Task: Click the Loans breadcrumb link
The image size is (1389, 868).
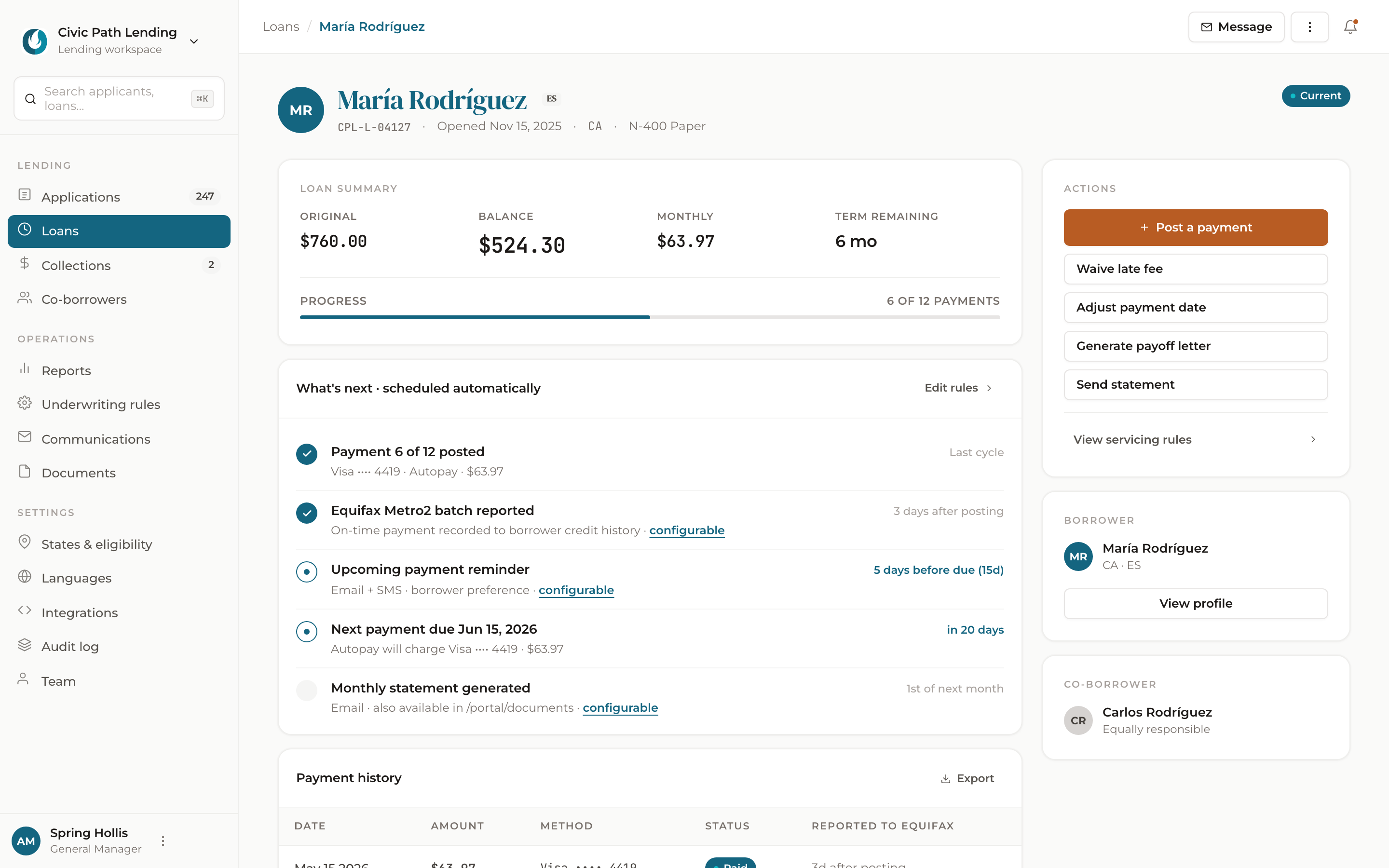Action: point(281,27)
